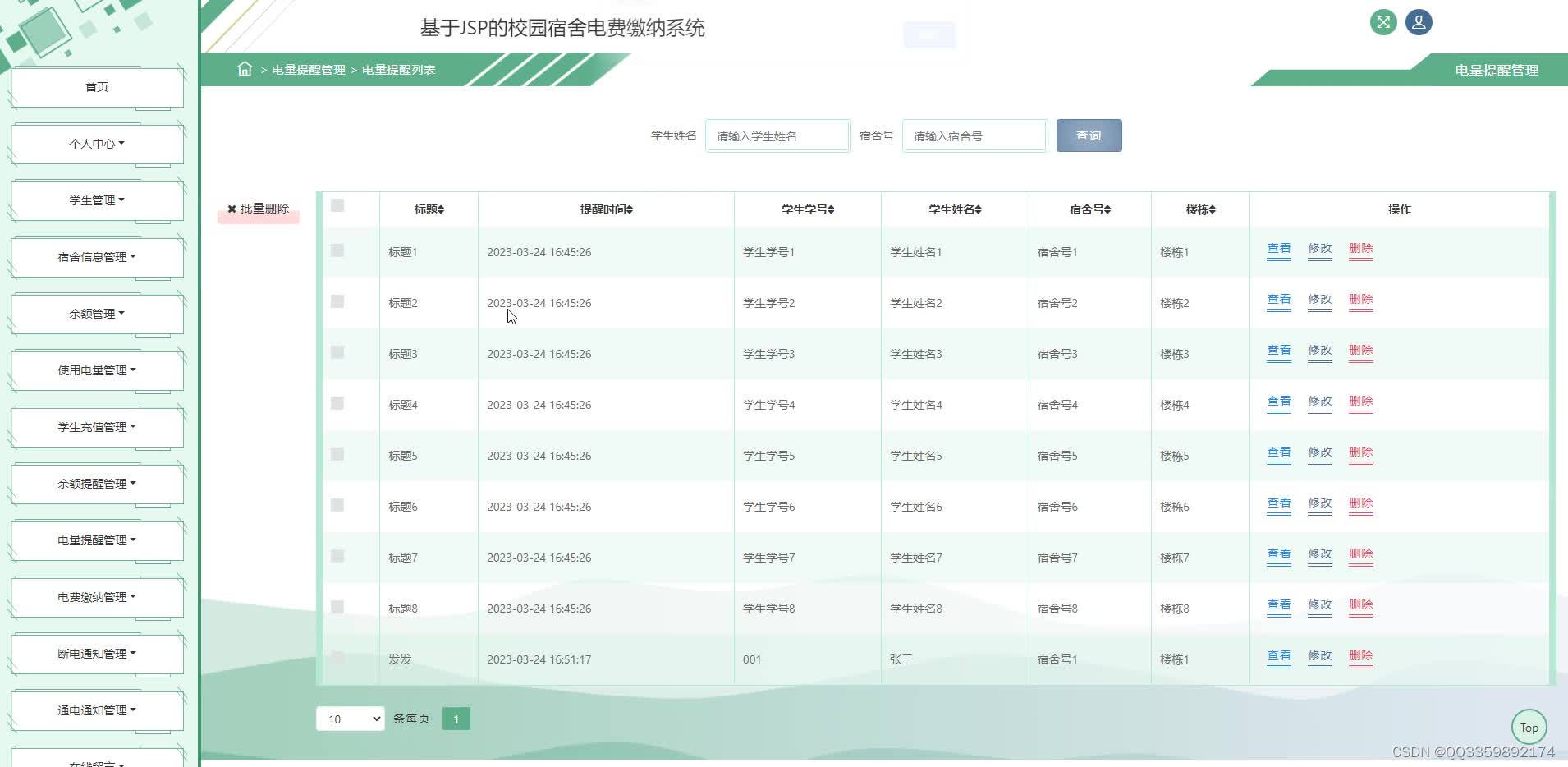This screenshot has height=767, width=1568.
Task: Delete the 发发 row
Action: (1361, 656)
